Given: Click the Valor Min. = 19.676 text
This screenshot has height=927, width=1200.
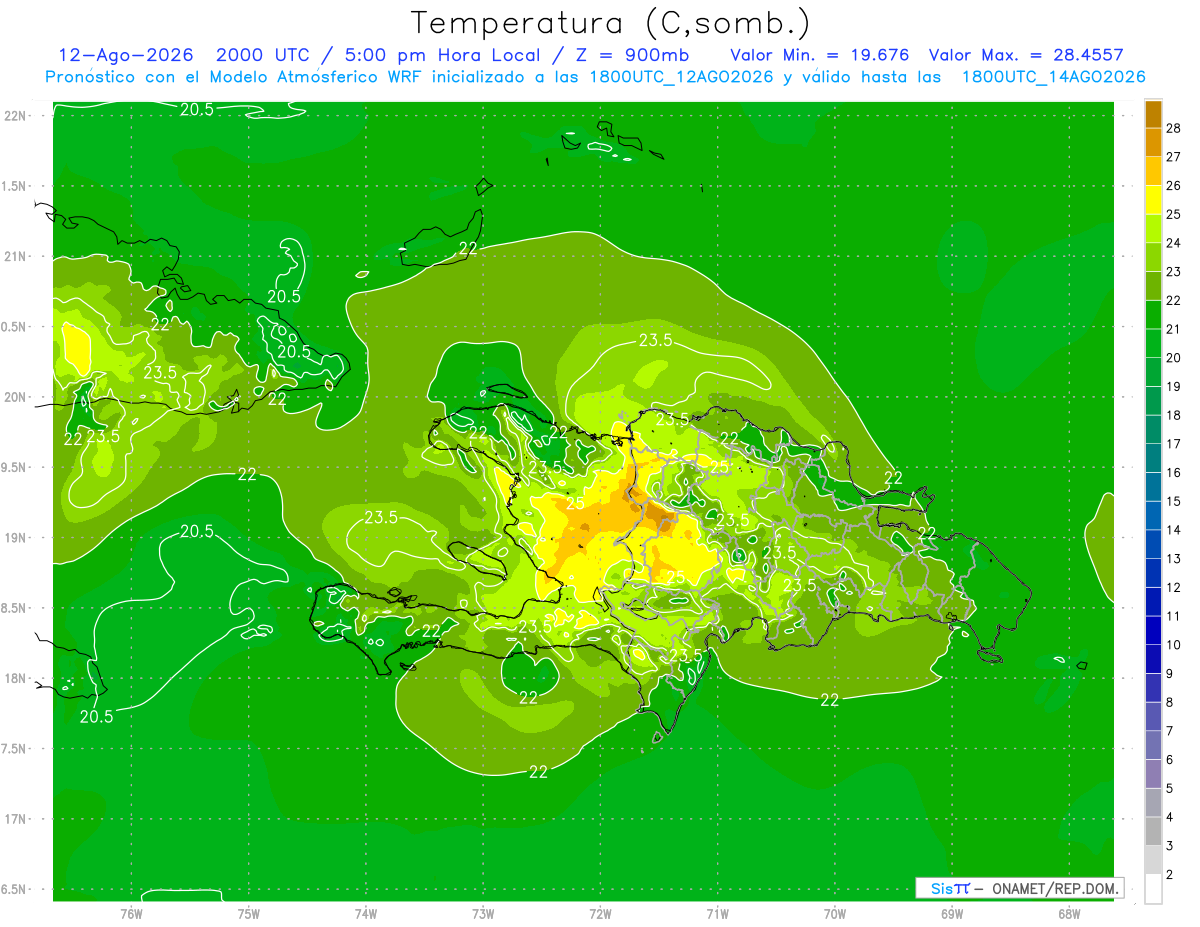Looking at the screenshot, I should (x=819, y=55).
